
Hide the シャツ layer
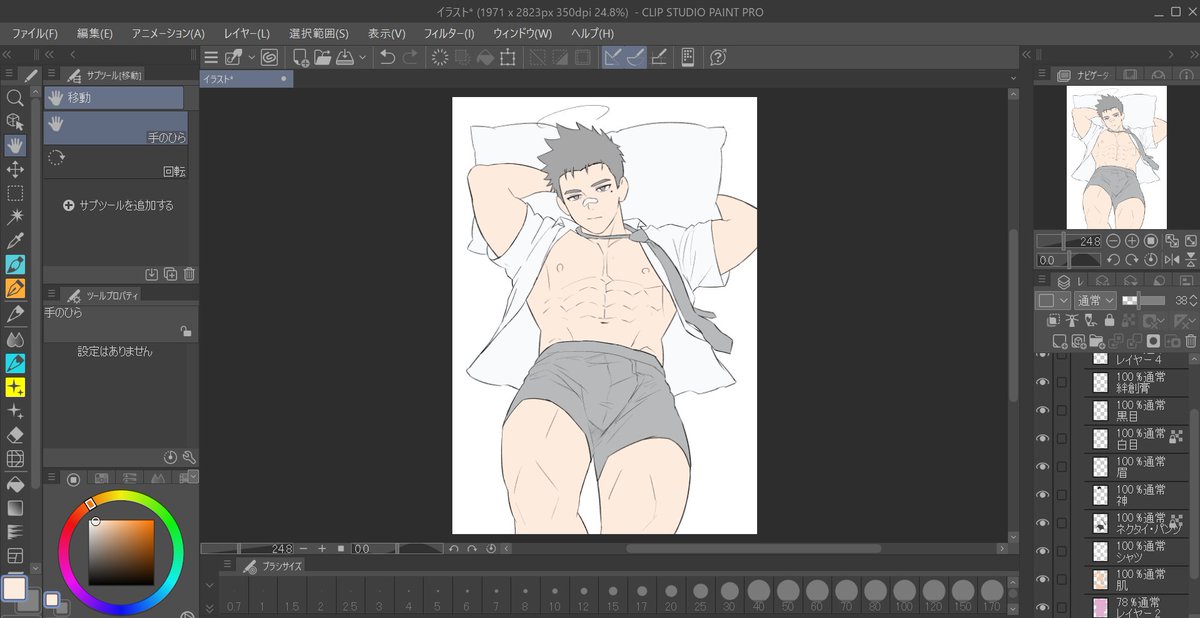1043,550
